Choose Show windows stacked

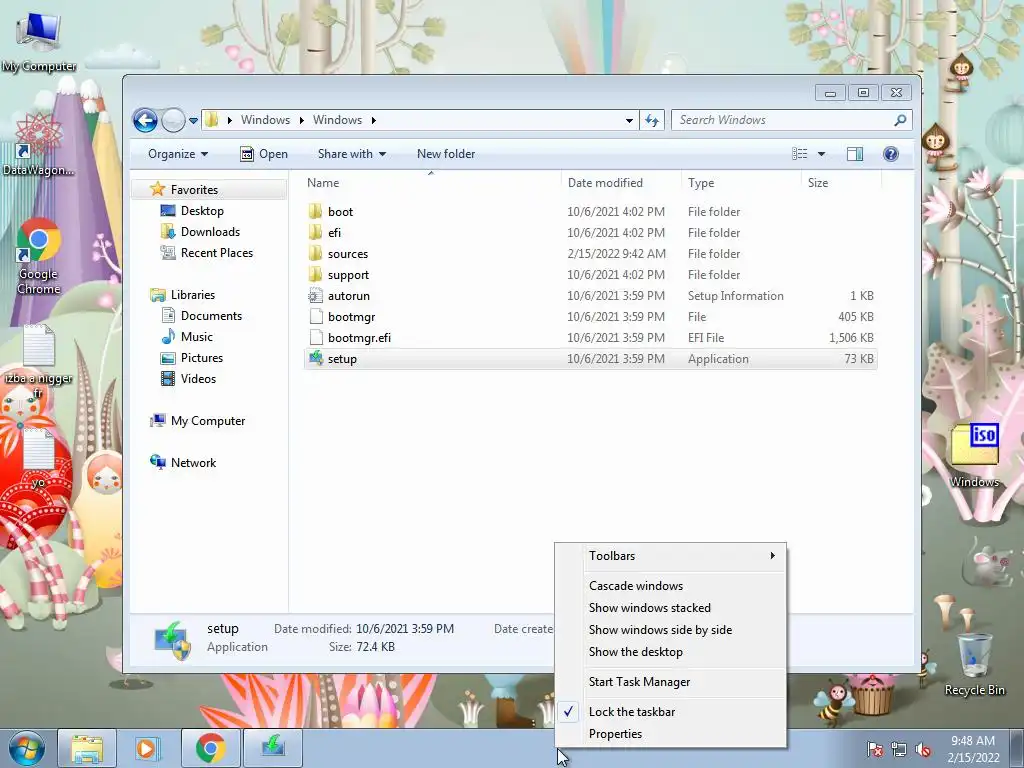[671, 608]
